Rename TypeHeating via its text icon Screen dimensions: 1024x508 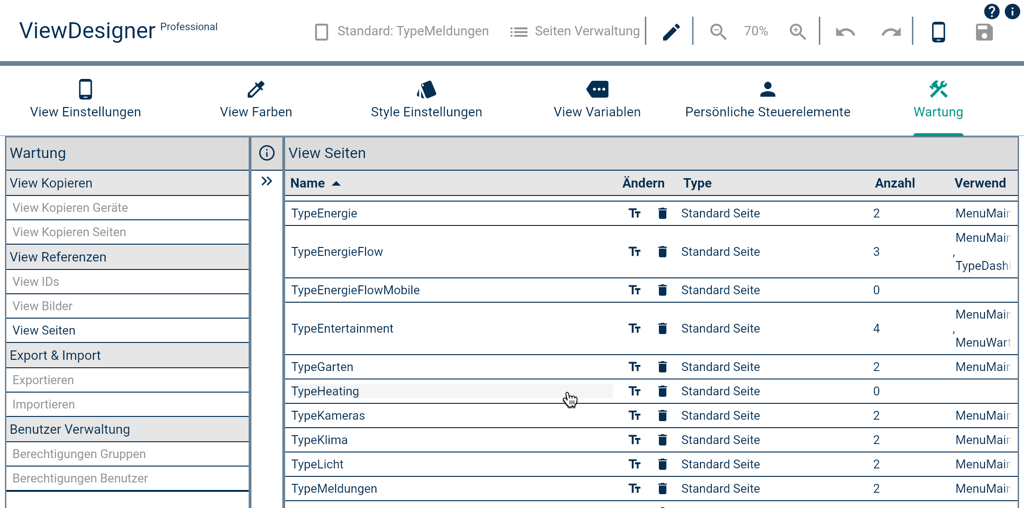634,391
